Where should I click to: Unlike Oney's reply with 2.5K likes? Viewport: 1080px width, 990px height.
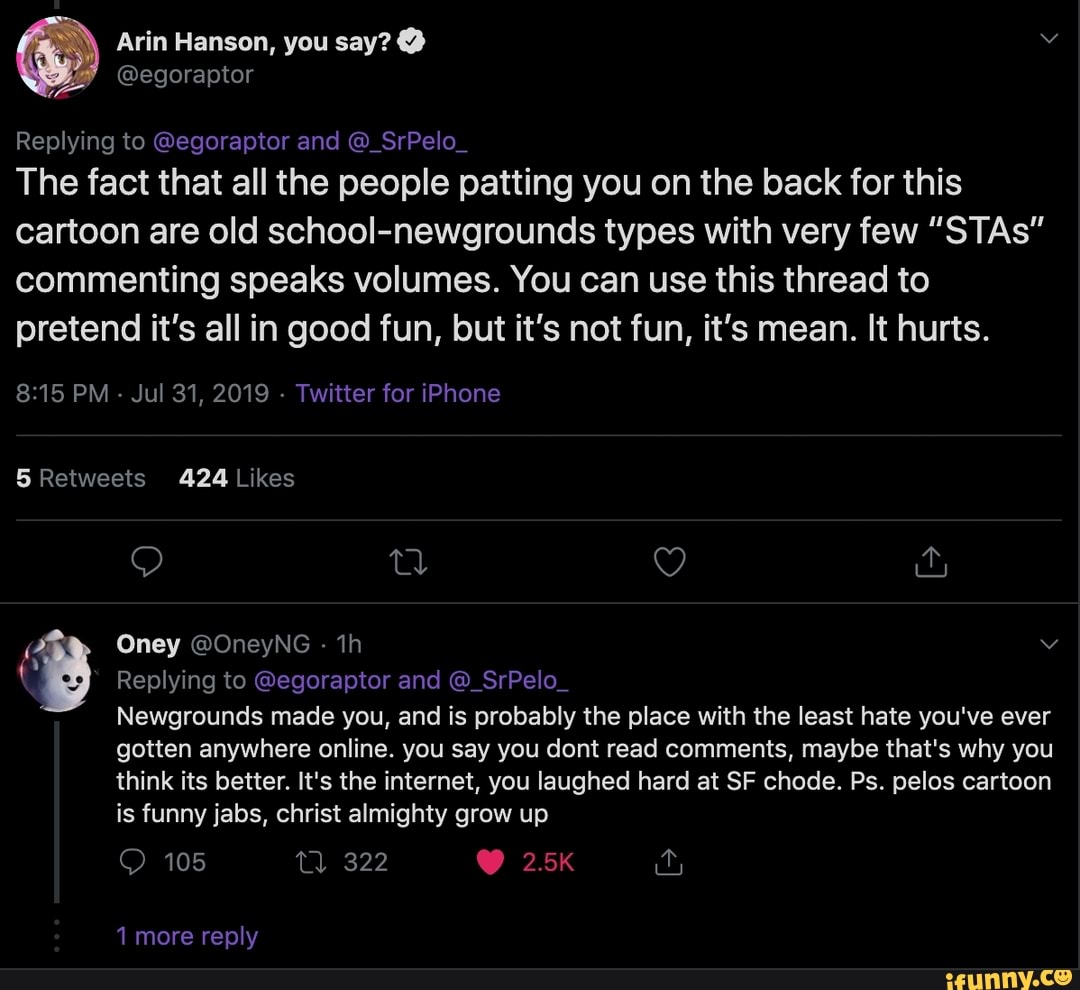tap(491, 862)
